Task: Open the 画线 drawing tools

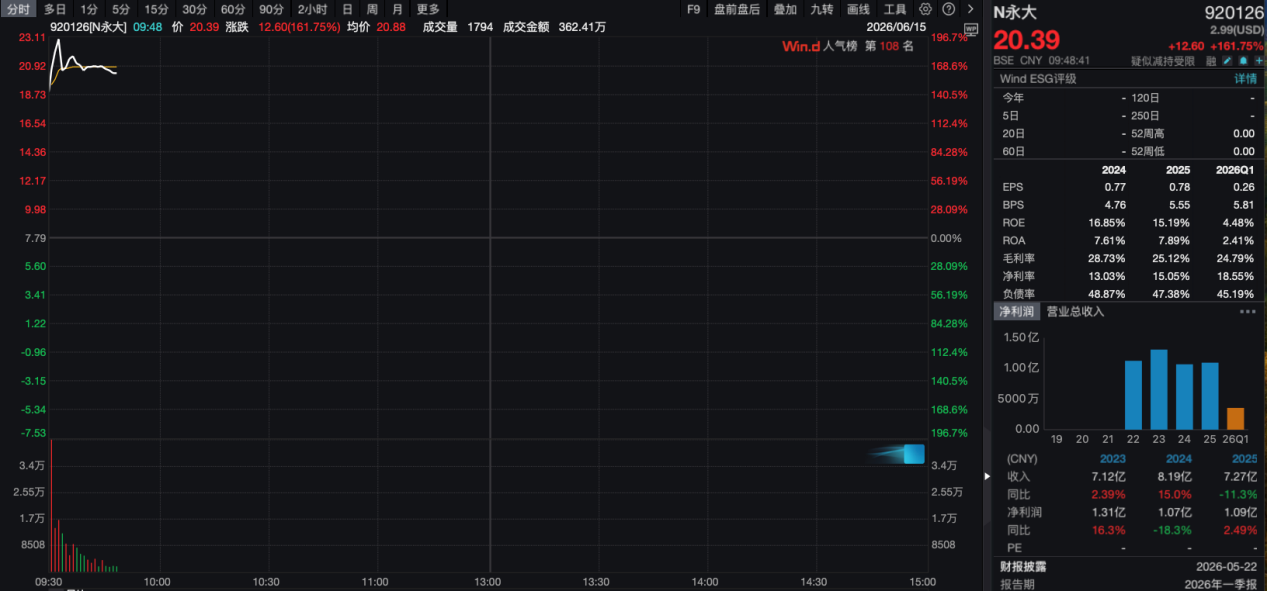Action: coord(858,9)
